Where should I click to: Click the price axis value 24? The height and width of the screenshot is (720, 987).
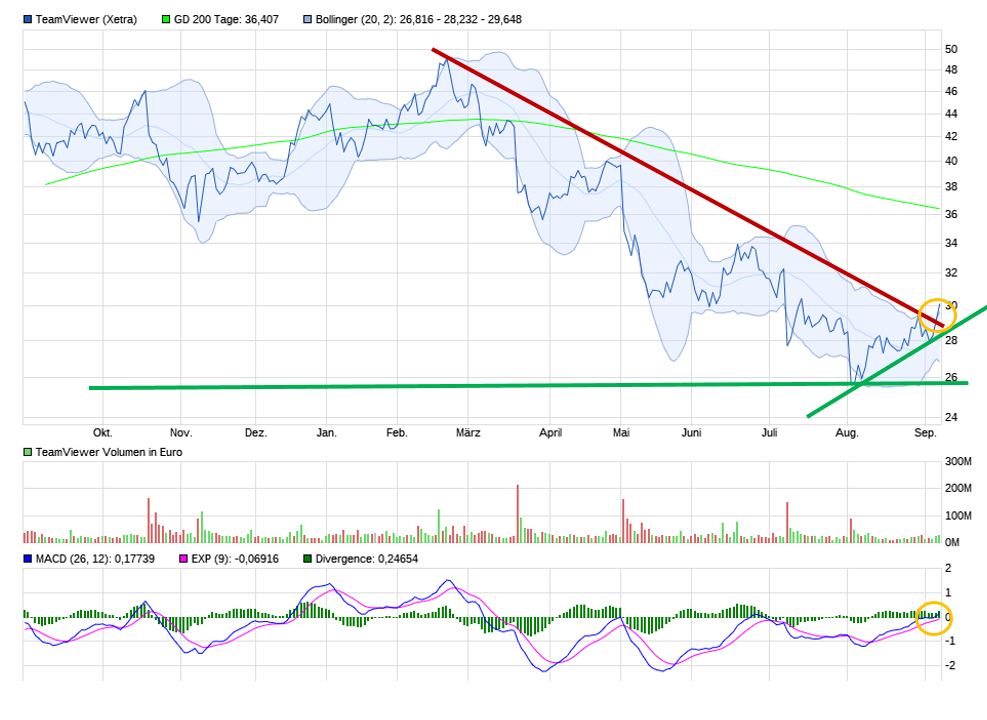click(x=951, y=417)
